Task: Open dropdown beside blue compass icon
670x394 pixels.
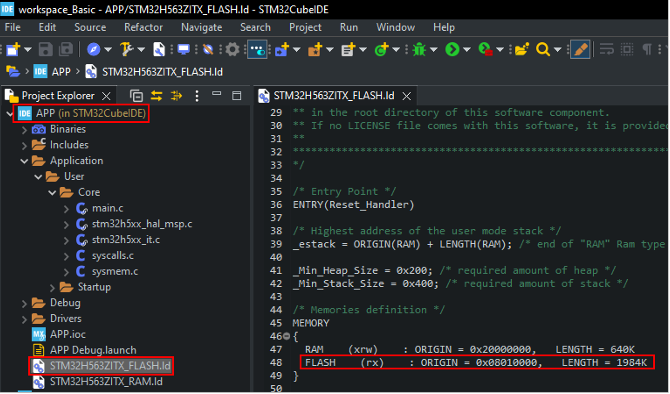Action: tap(108, 50)
